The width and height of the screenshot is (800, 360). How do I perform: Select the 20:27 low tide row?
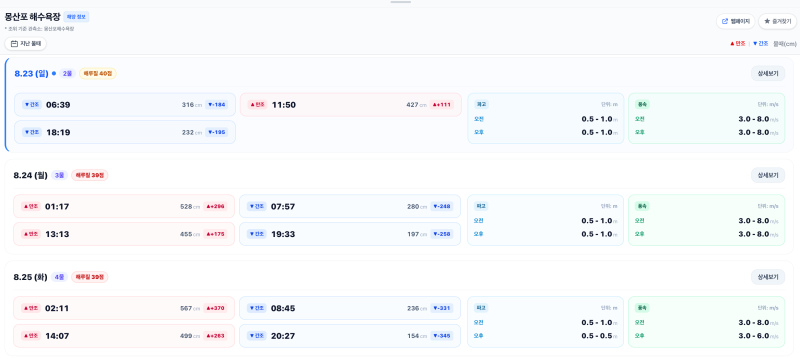pyautogui.click(x=350, y=336)
